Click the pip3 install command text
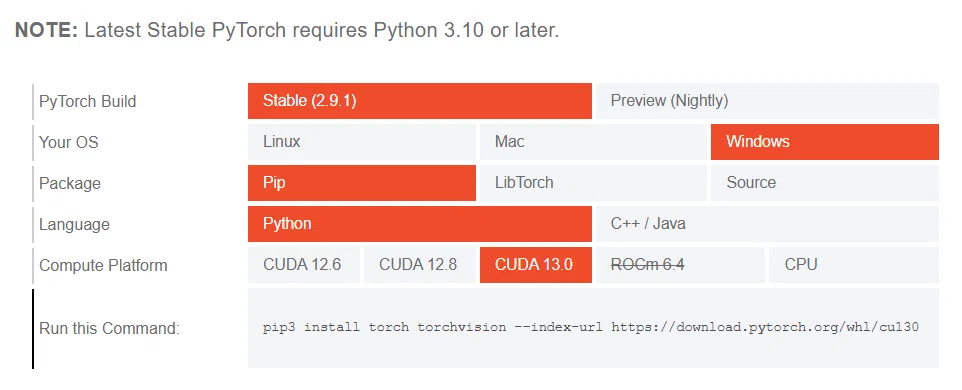Image resolution: width=962 pixels, height=390 pixels. point(591,327)
